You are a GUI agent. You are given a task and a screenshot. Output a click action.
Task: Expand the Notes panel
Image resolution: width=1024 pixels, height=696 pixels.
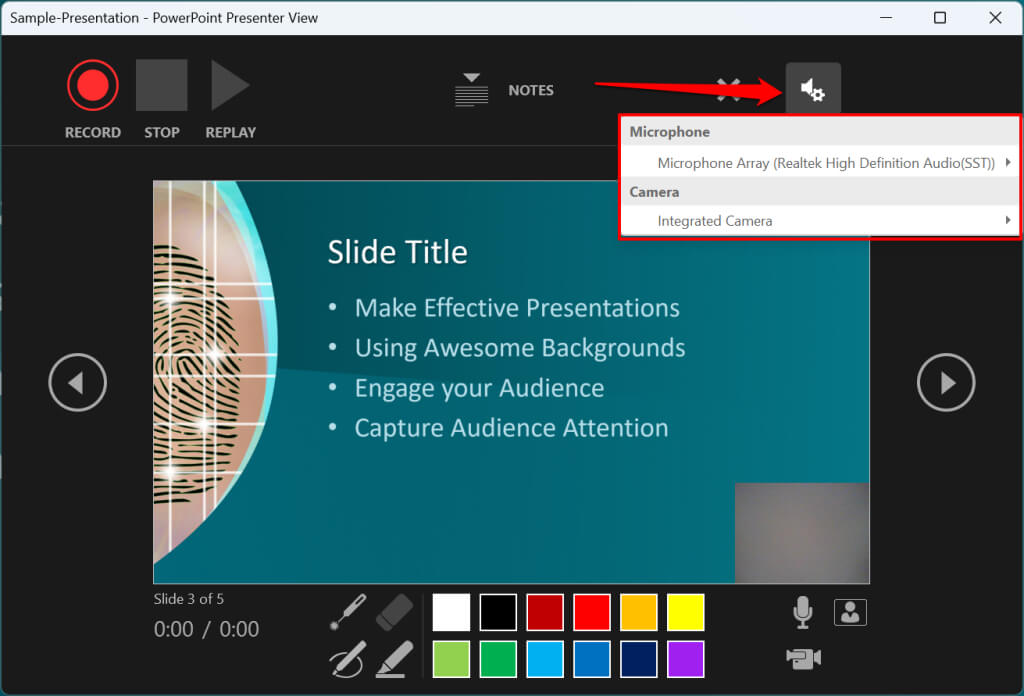coord(505,90)
